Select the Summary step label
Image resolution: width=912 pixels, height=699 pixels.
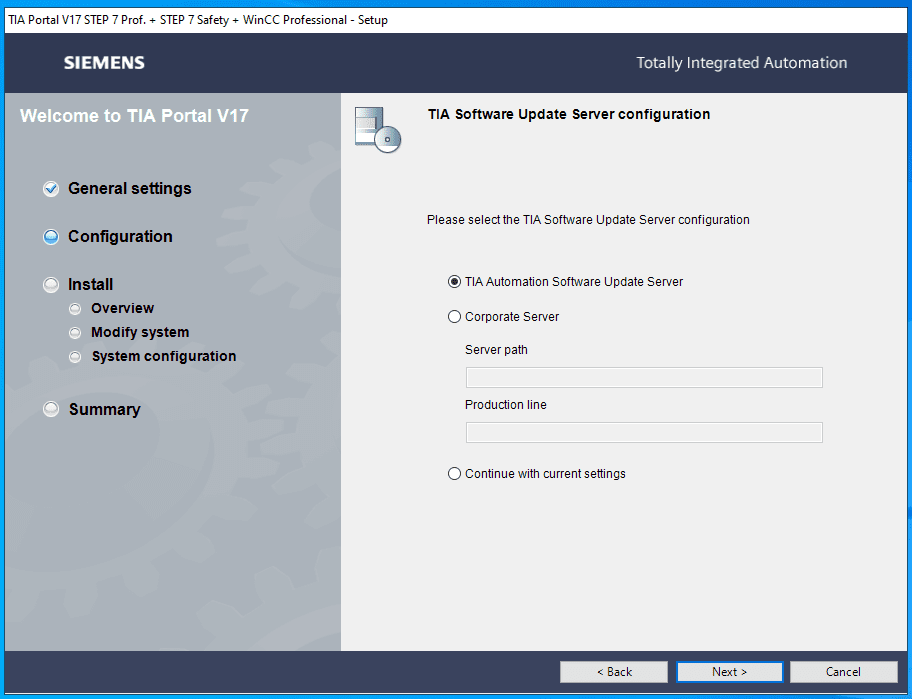point(105,409)
